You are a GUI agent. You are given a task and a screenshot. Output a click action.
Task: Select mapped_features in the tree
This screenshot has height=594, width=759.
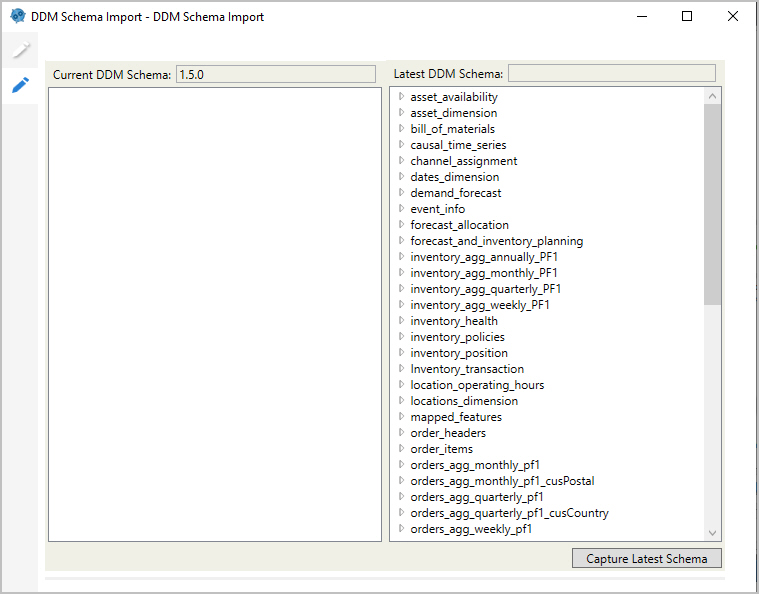(456, 417)
